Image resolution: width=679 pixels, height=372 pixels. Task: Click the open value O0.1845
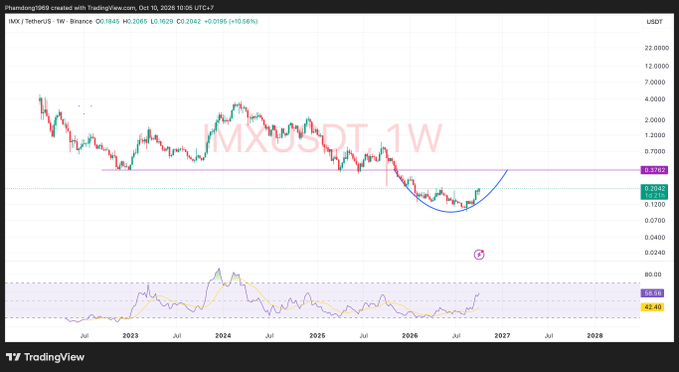pyautogui.click(x=107, y=21)
